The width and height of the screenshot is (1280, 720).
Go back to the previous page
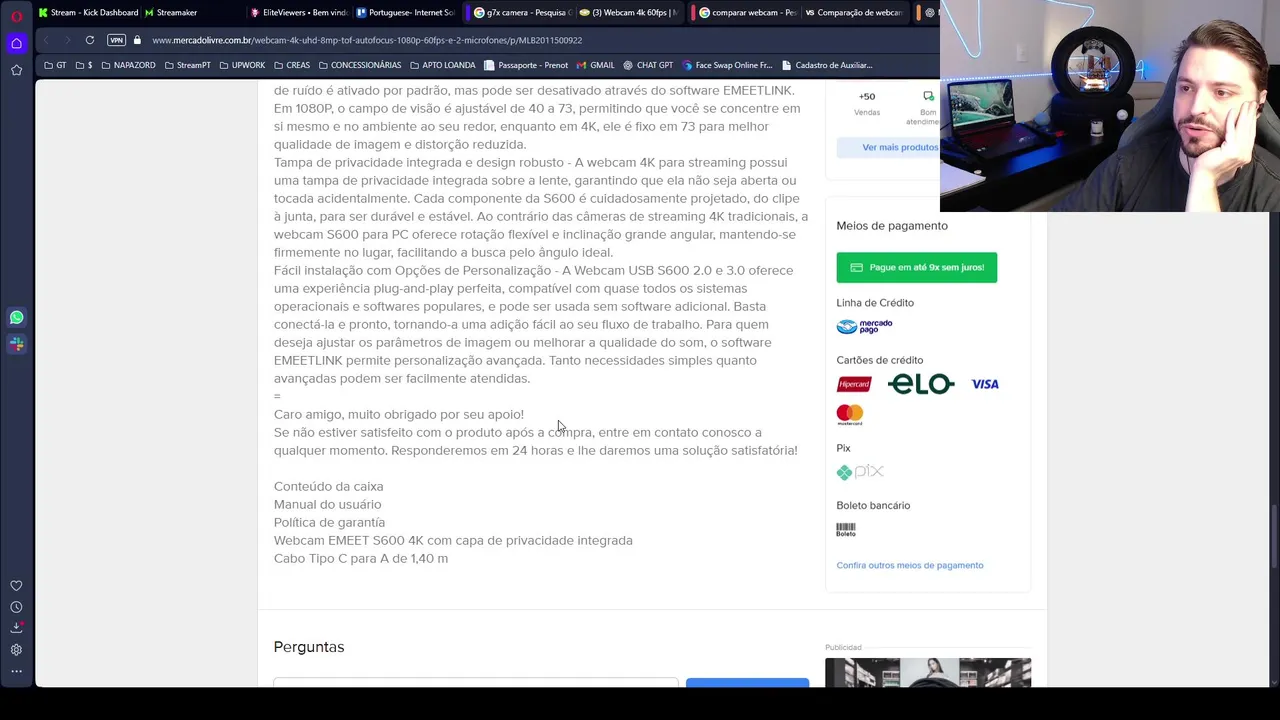46,40
